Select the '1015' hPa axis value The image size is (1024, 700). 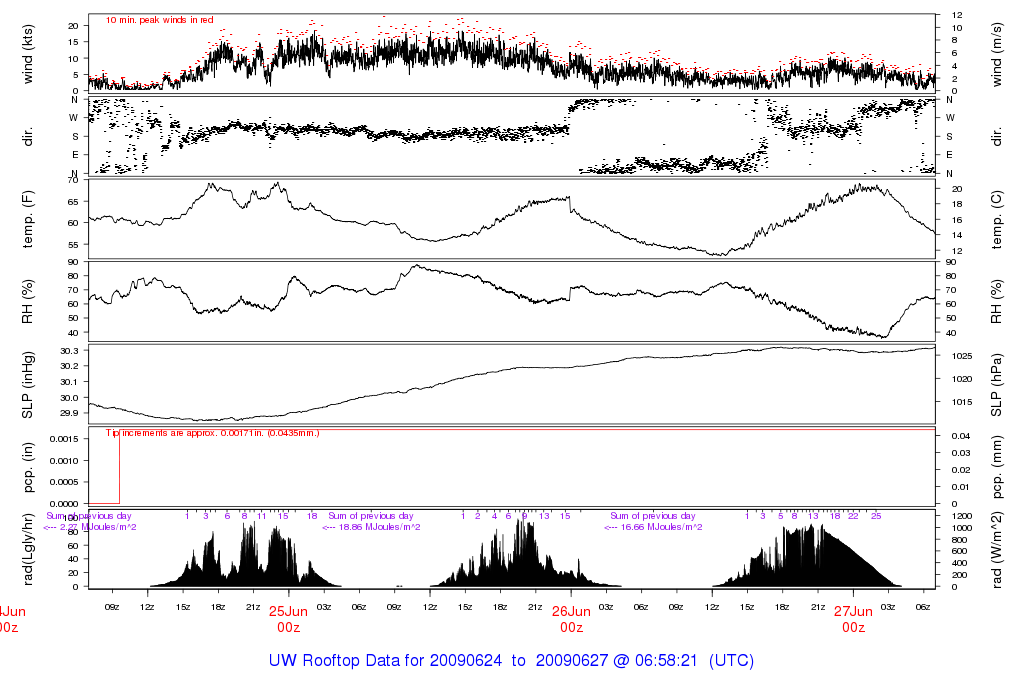coord(961,402)
